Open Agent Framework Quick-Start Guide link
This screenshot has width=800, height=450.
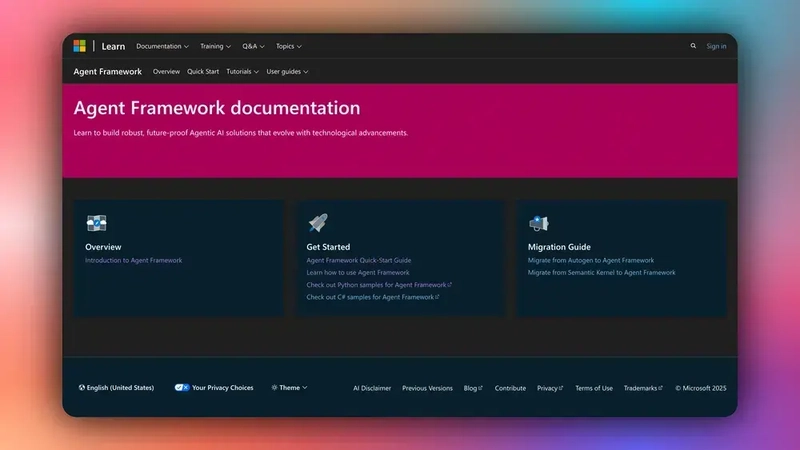(359, 260)
